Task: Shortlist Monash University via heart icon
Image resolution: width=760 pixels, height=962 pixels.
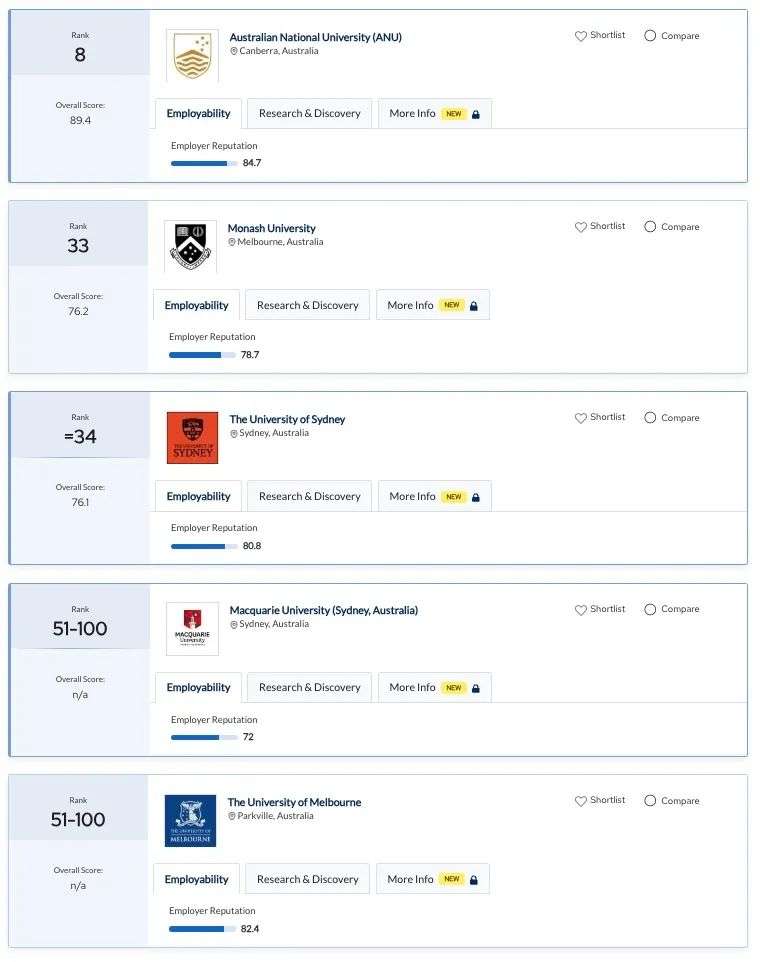Action: click(580, 226)
